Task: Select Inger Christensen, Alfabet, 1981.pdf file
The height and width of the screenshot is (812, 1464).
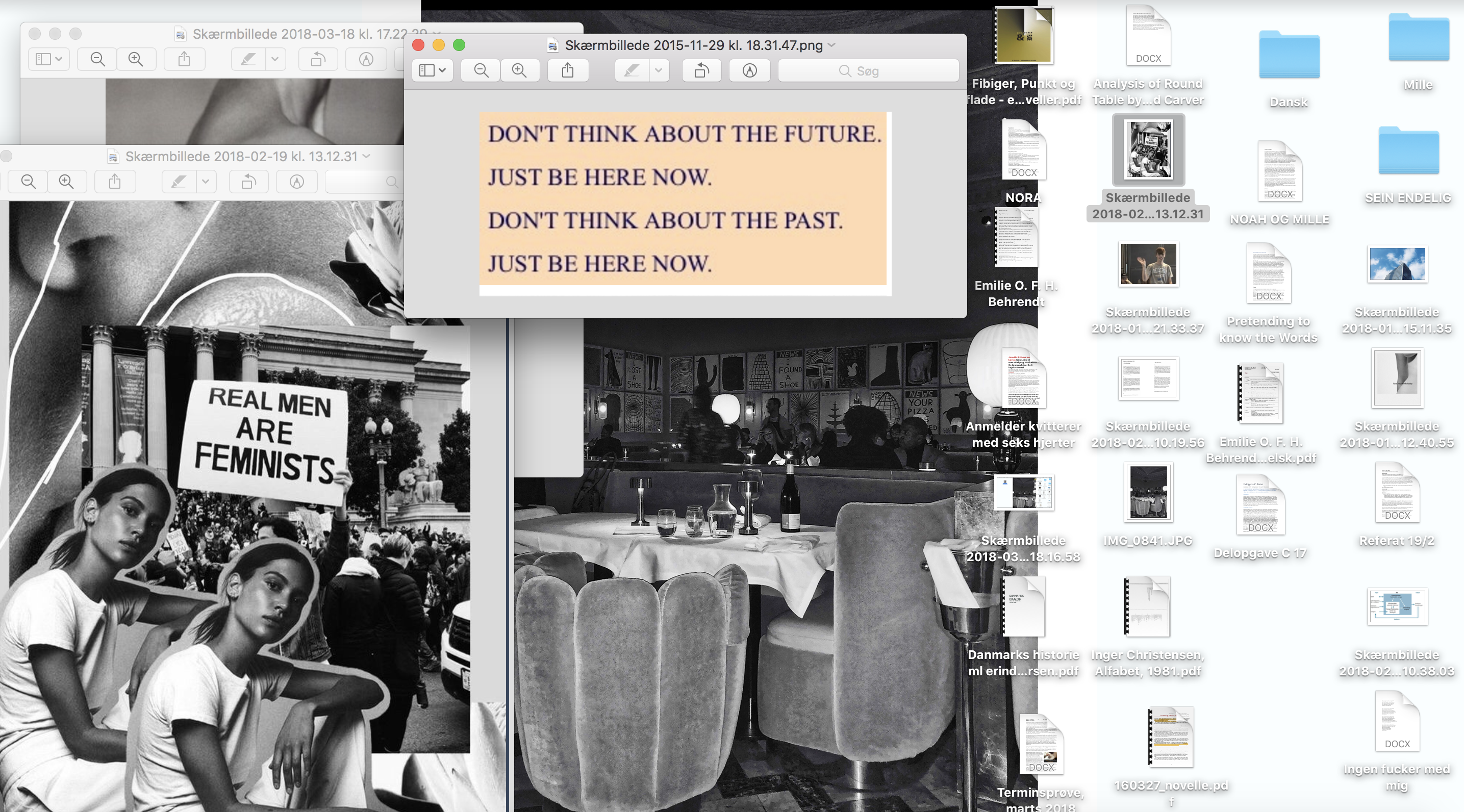Action: coord(1147,606)
